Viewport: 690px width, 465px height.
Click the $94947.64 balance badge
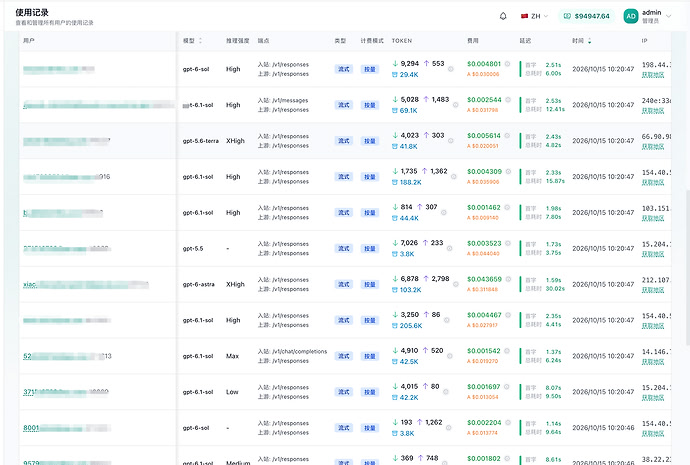click(x=587, y=16)
